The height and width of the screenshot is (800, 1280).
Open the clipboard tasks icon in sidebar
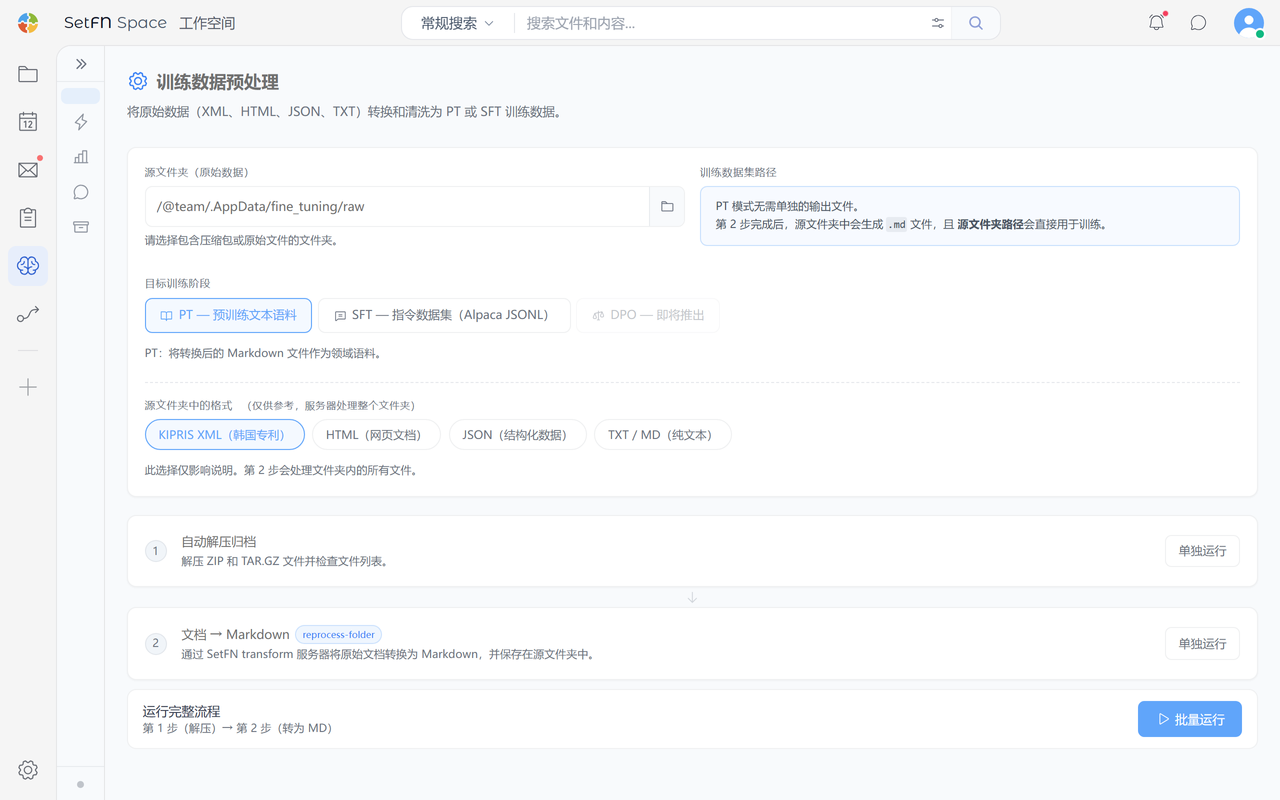click(x=28, y=217)
